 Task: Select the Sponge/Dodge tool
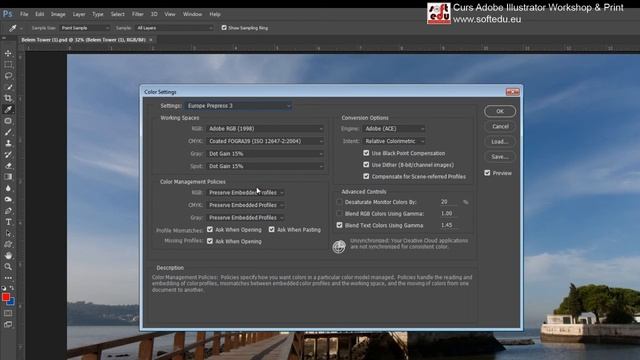(x=8, y=200)
